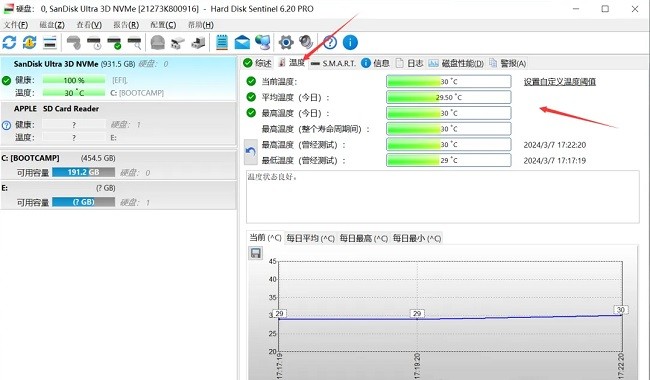Open the 报告(R) menu
650x380 pixels.
[126, 25]
